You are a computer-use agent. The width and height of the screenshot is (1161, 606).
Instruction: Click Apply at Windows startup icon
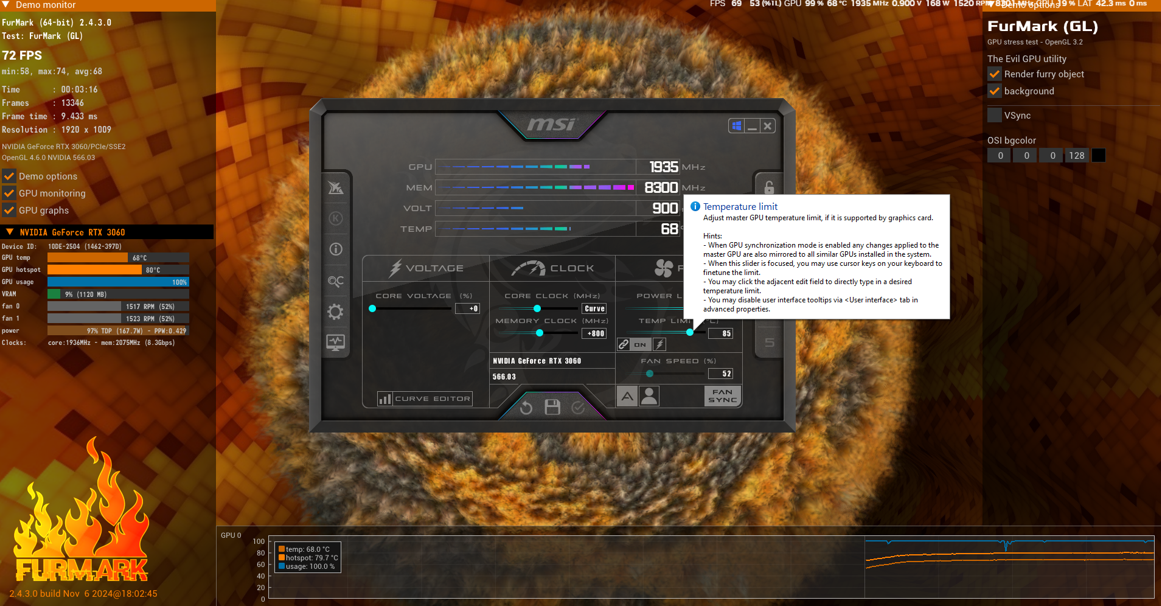click(737, 126)
